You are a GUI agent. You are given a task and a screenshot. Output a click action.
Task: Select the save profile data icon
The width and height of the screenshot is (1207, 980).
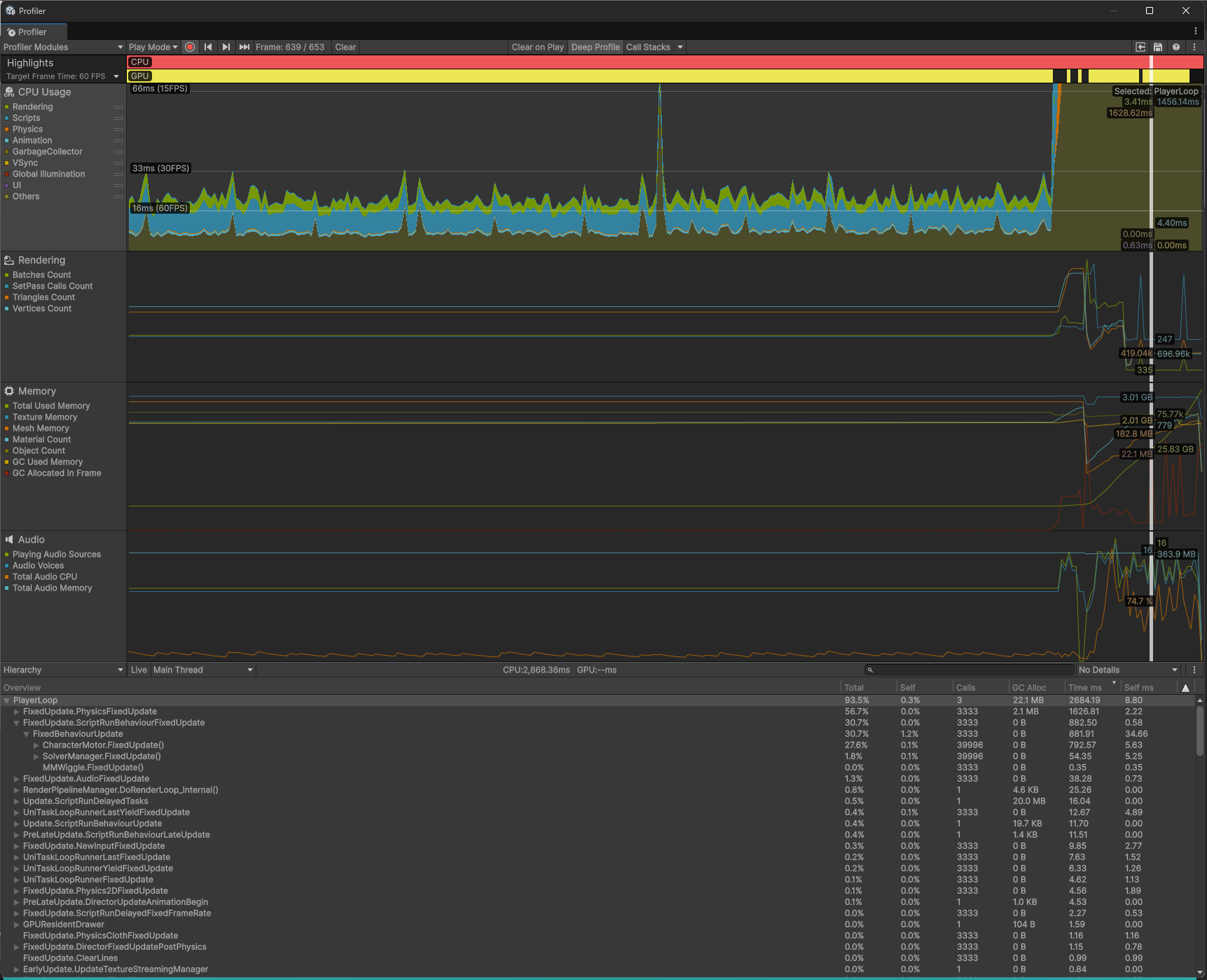click(1157, 47)
